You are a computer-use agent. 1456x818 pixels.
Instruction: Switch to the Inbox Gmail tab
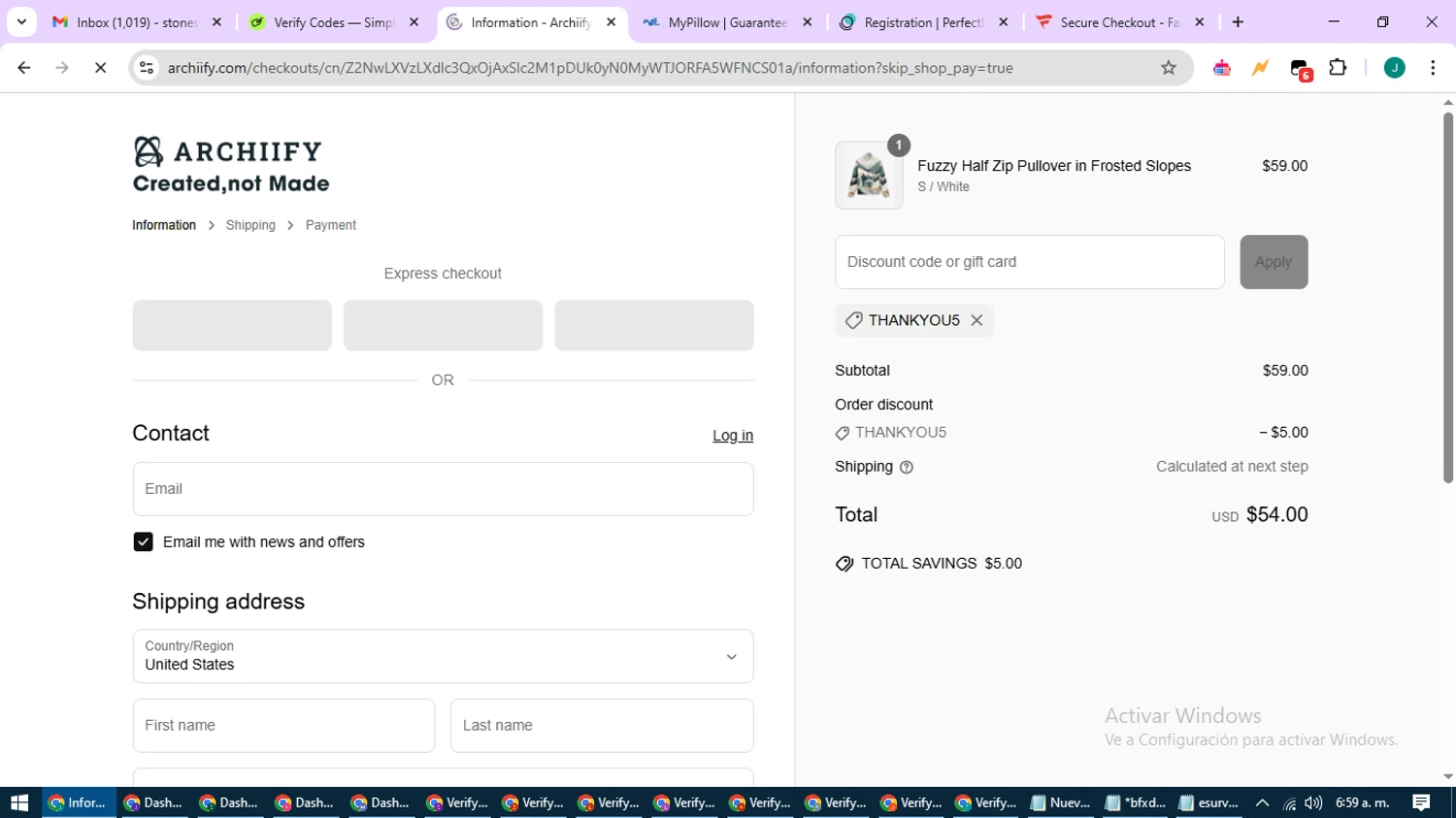pos(135,22)
